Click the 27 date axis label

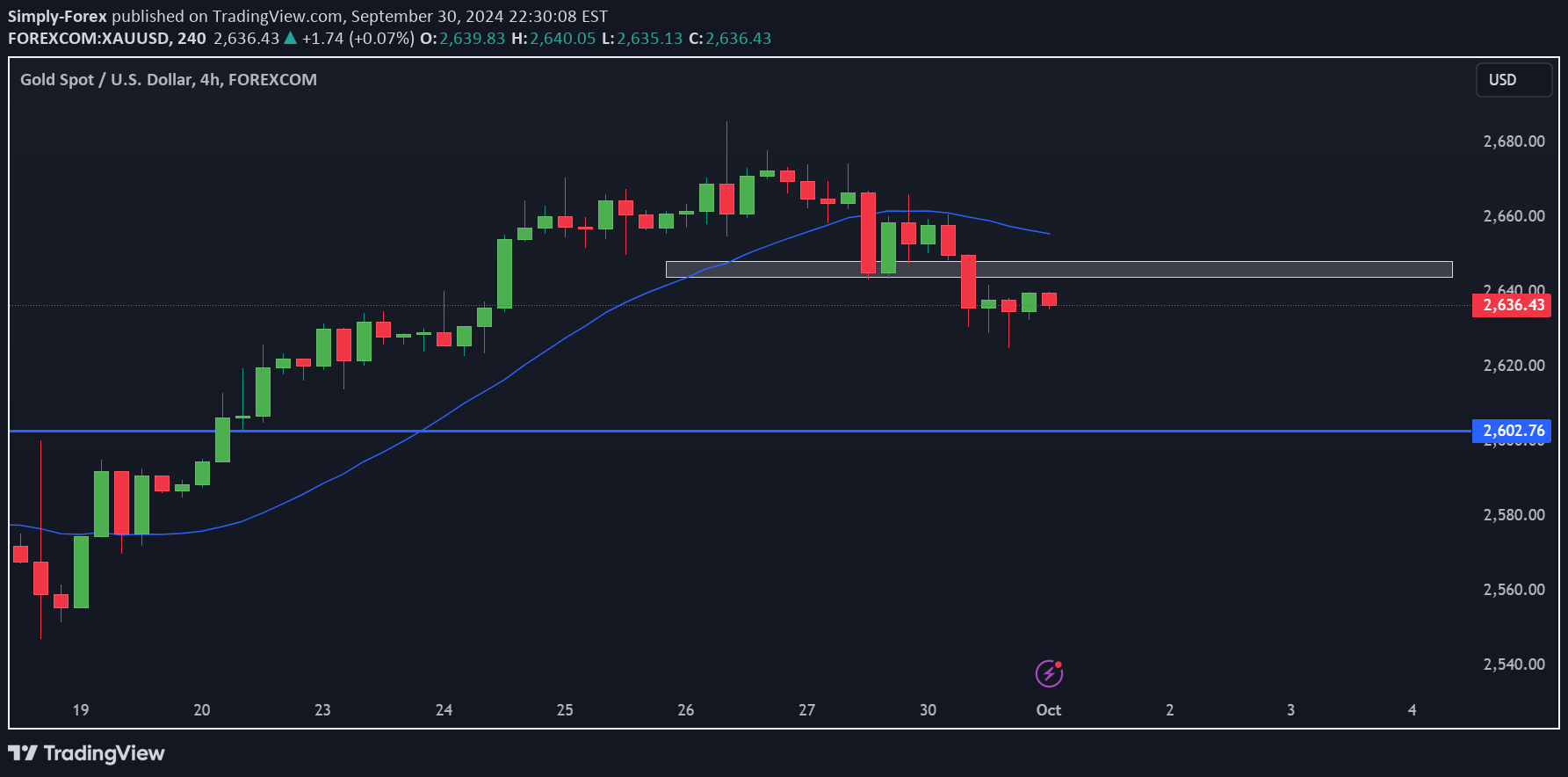pyautogui.click(x=807, y=710)
